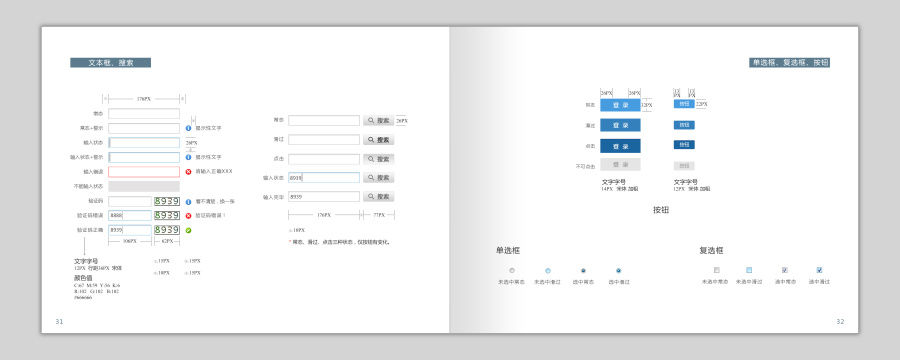
Task: Click the 看不清楚，换一张 text
Action: click(x=215, y=202)
